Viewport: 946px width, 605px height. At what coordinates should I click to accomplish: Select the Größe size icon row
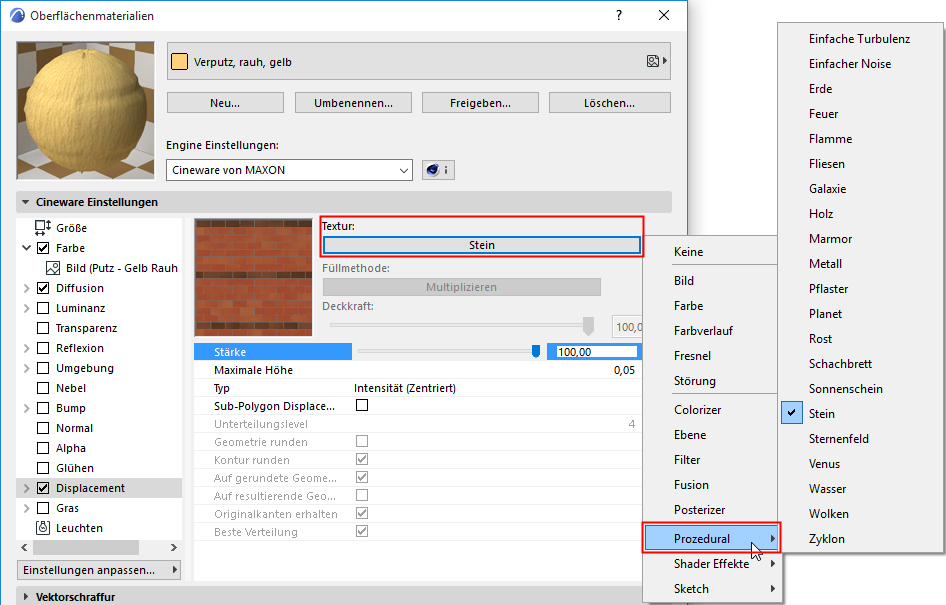coord(43,227)
